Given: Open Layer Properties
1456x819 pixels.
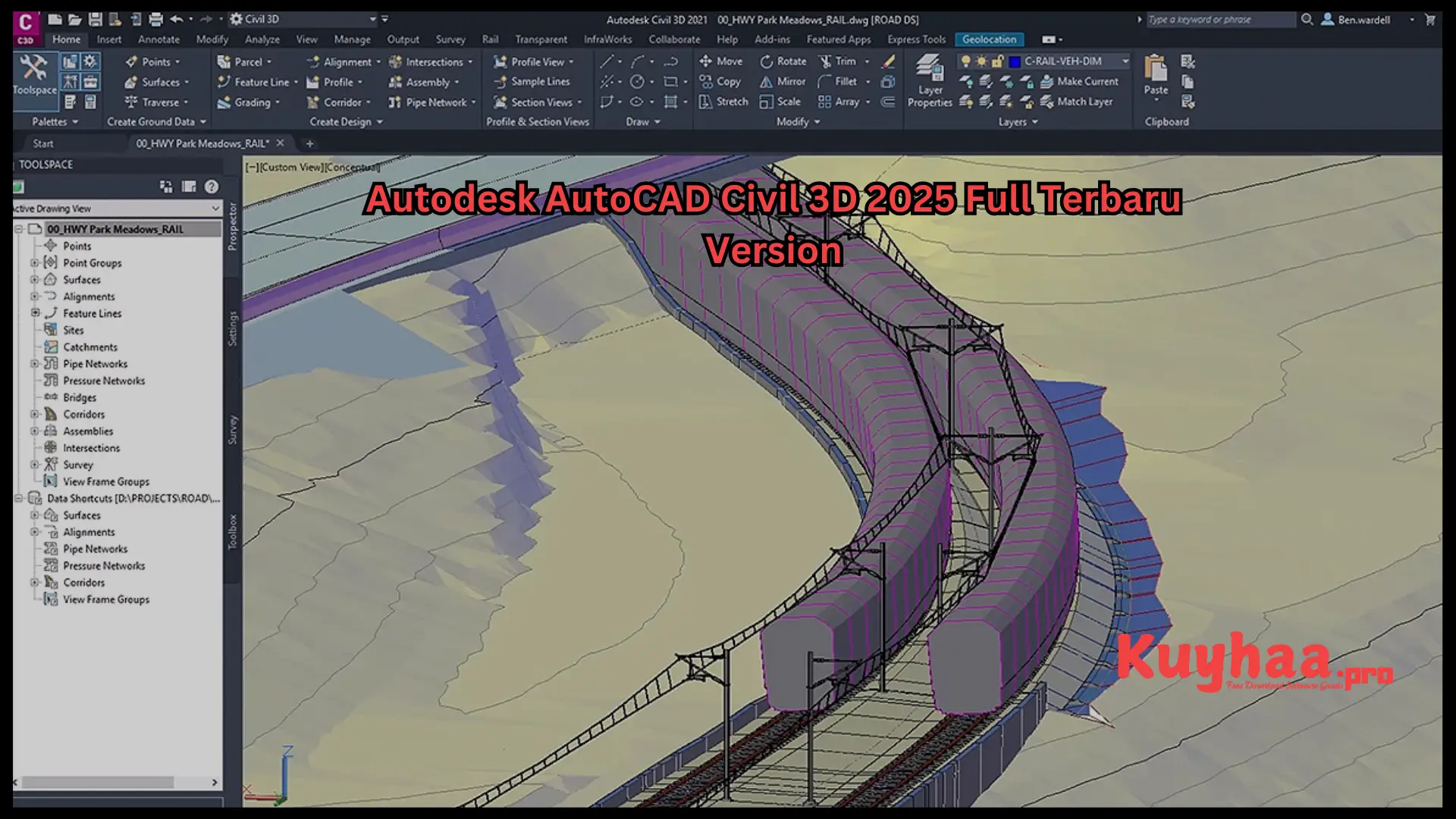Looking at the screenshot, I should [x=929, y=79].
